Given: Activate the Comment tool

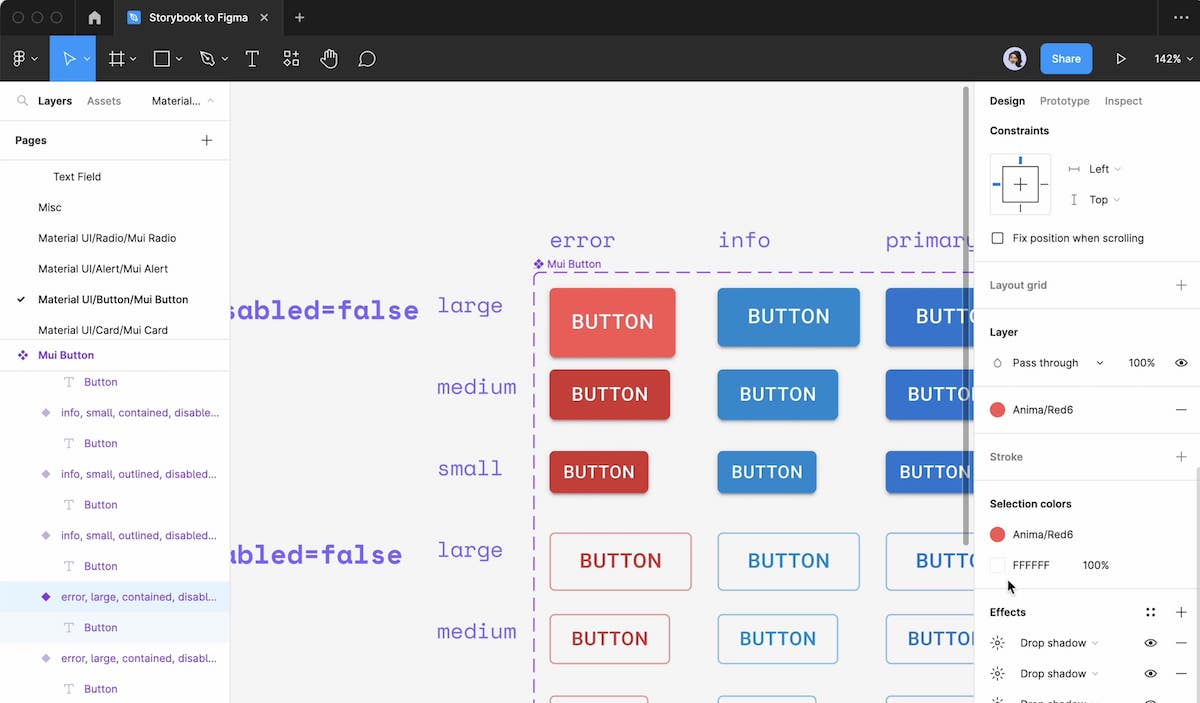Looking at the screenshot, I should point(367,59).
